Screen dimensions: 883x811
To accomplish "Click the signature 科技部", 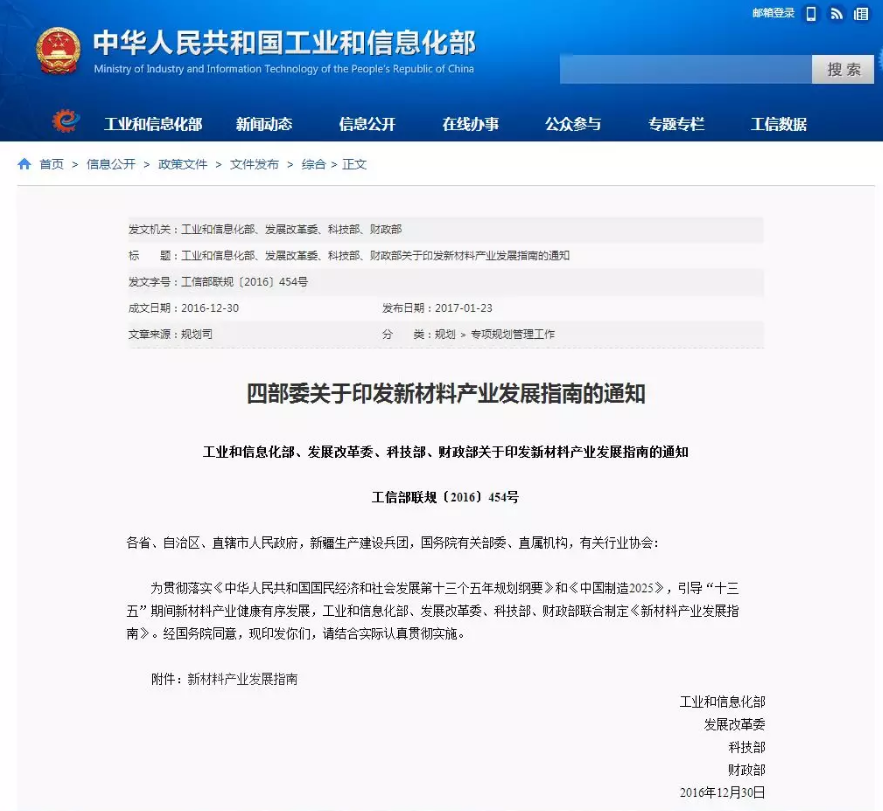I will pos(747,747).
